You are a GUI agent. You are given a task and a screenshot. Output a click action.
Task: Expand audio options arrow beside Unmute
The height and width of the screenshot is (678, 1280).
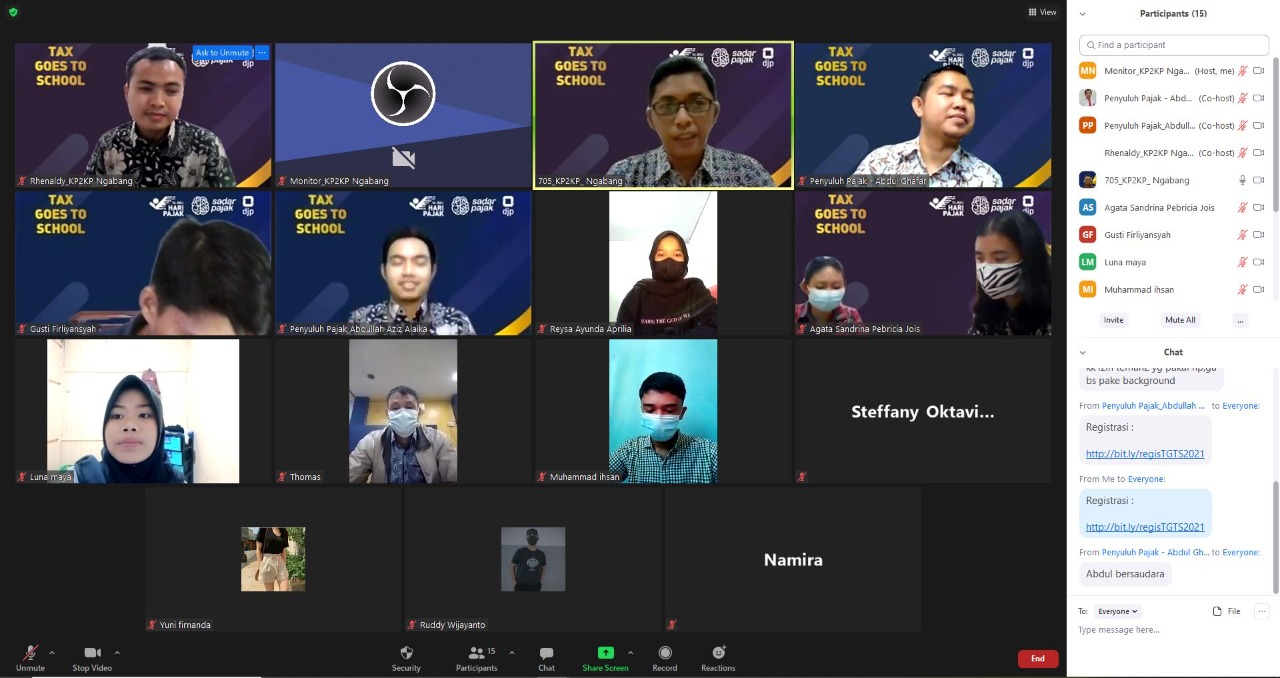coord(52,653)
